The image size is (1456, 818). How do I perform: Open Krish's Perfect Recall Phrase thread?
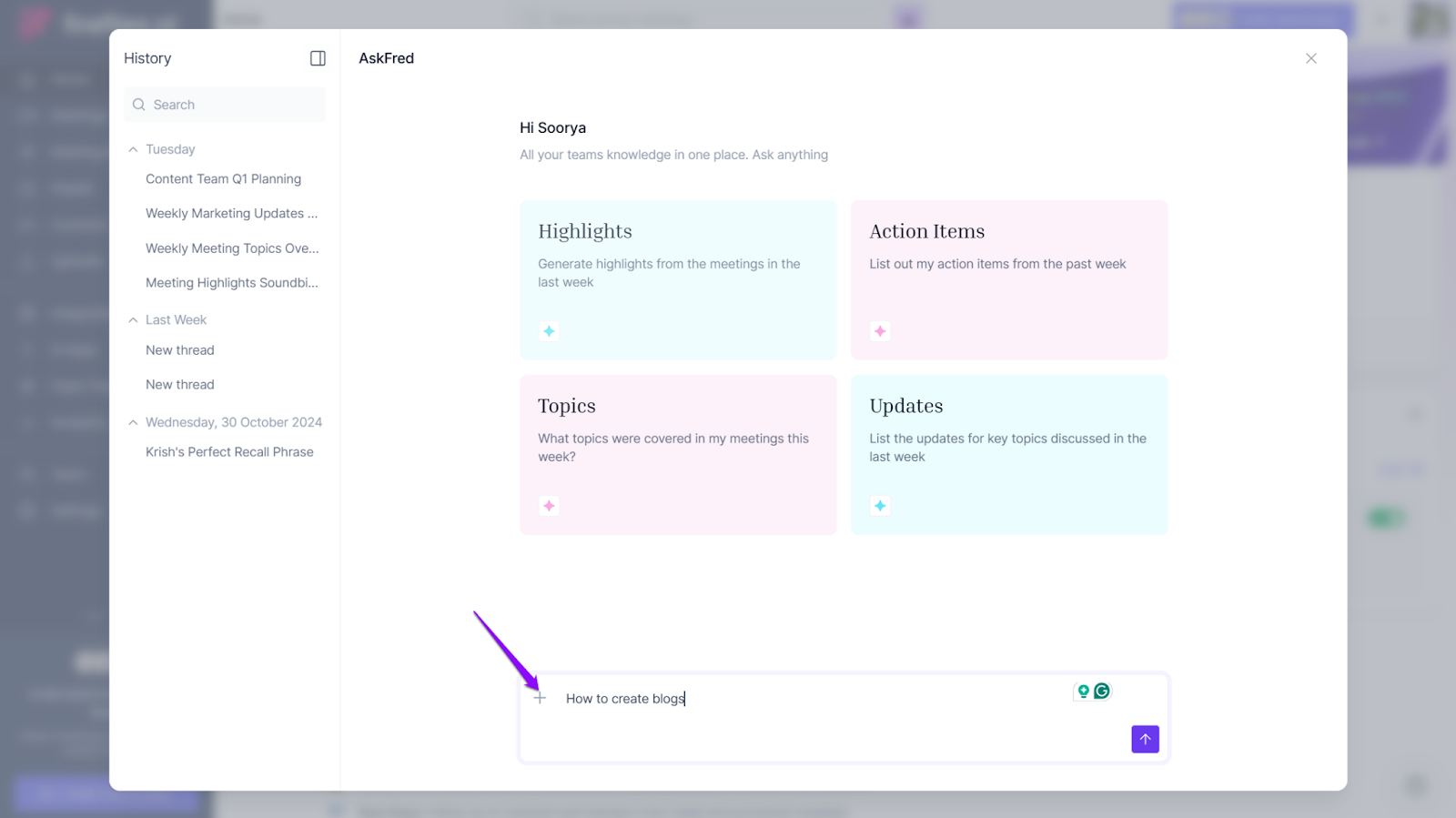(229, 452)
